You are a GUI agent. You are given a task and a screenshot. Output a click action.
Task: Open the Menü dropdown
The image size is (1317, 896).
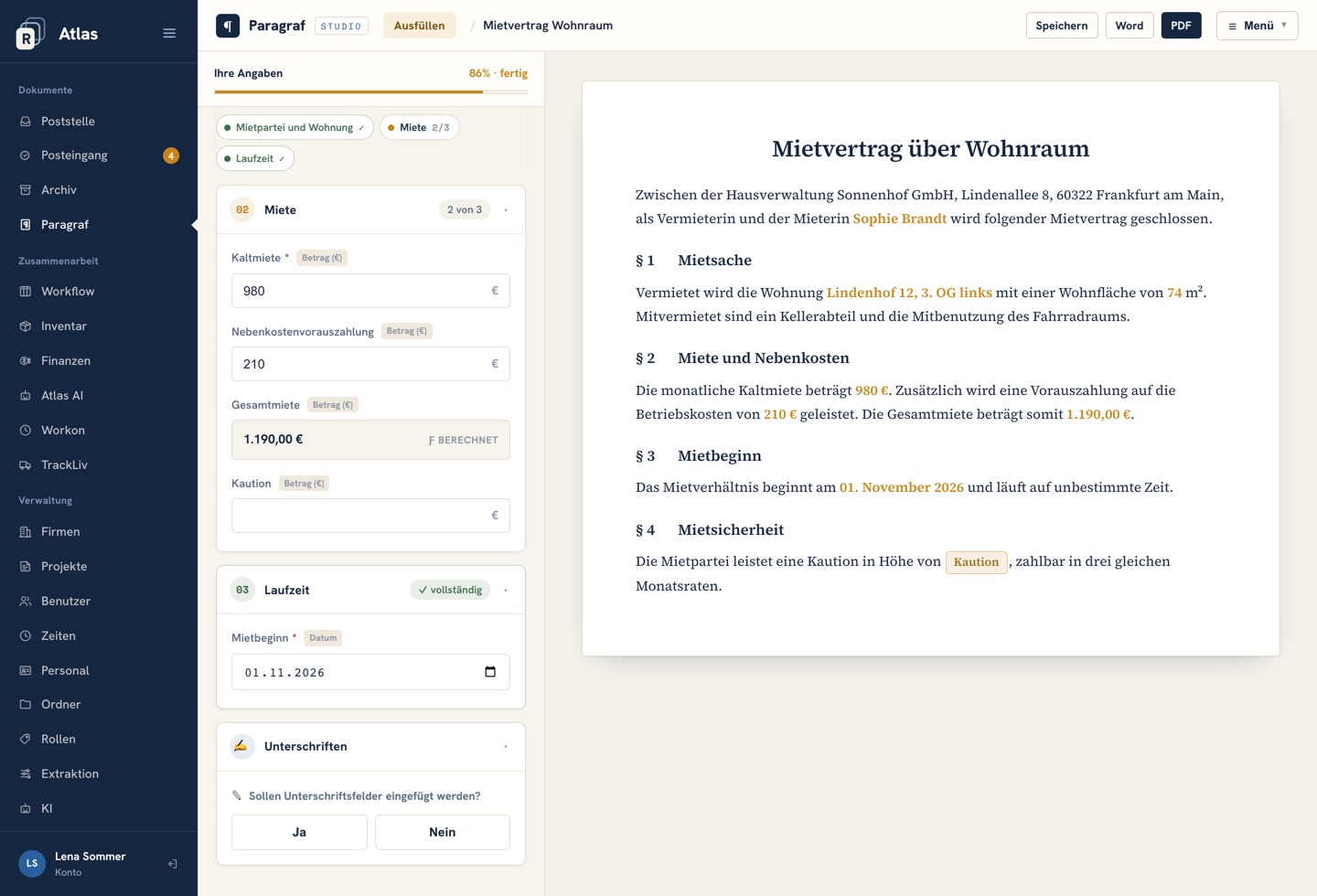pyautogui.click(x=1257, y=26)
